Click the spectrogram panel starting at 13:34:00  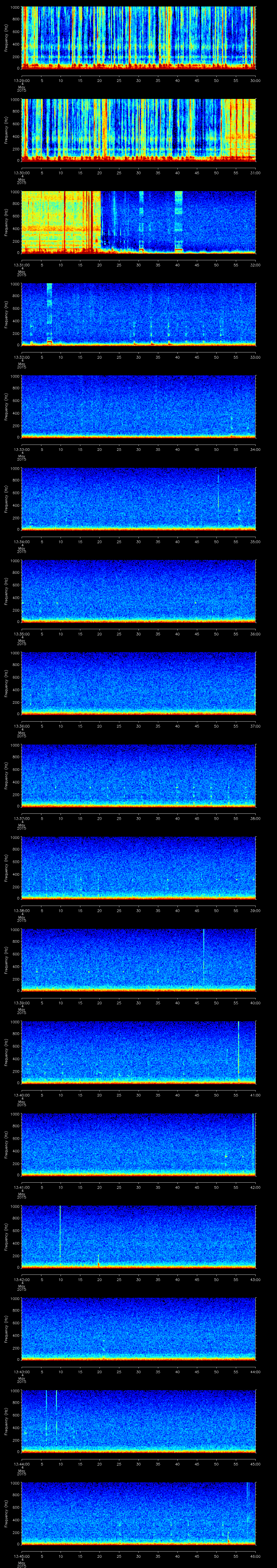138,499
